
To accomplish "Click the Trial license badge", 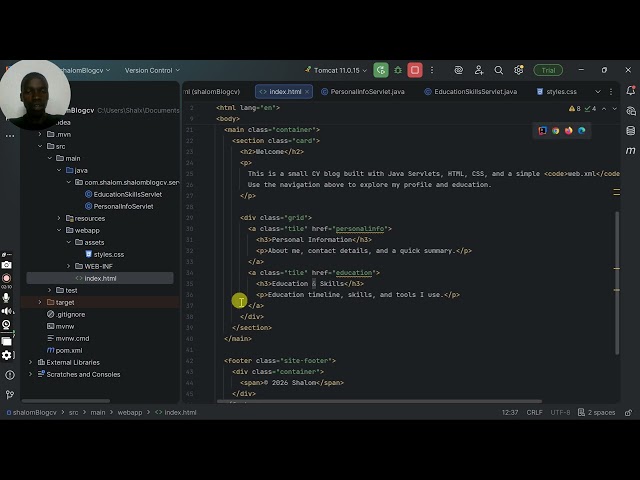I will coord(548,70).
